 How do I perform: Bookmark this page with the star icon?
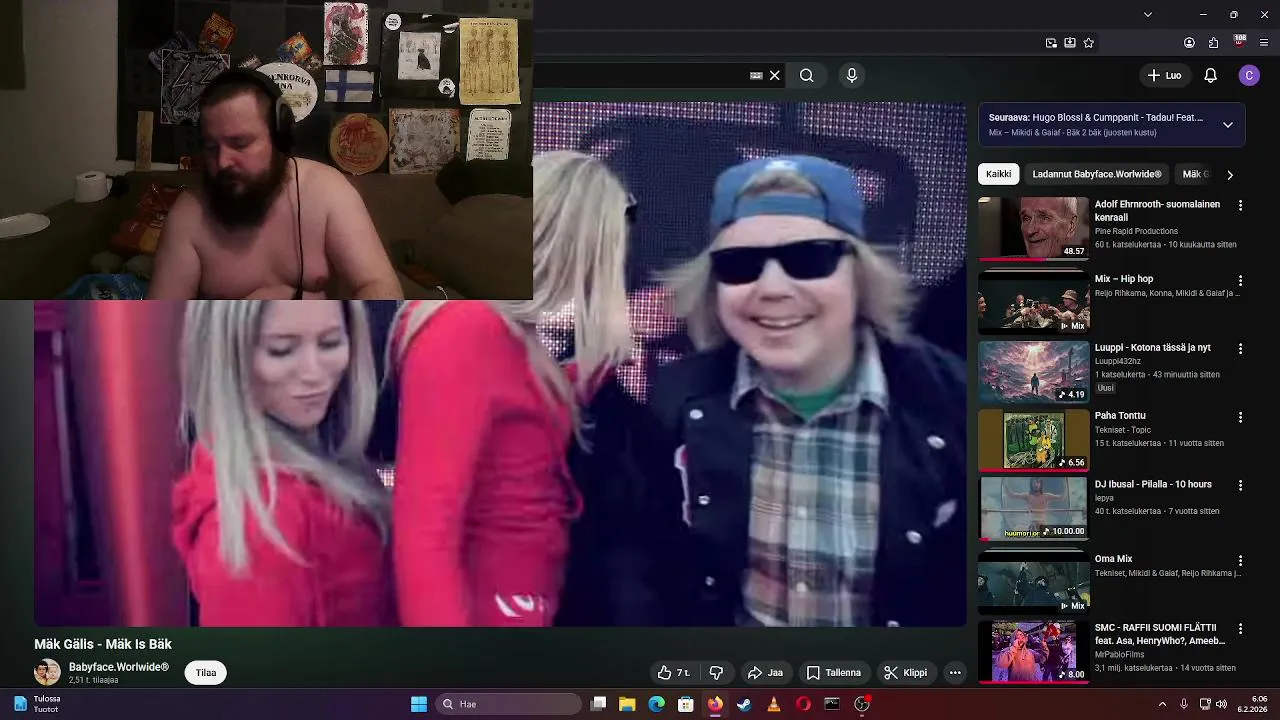1089,43
